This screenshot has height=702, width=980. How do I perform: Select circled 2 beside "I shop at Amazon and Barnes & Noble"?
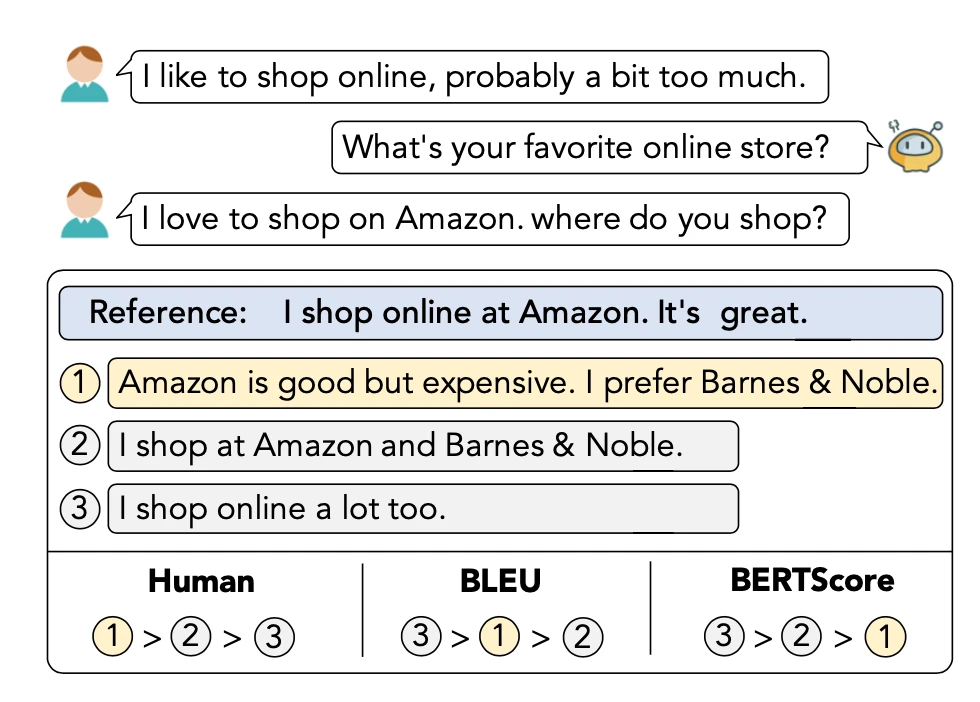pyautogui.click(x=80, y=446)
